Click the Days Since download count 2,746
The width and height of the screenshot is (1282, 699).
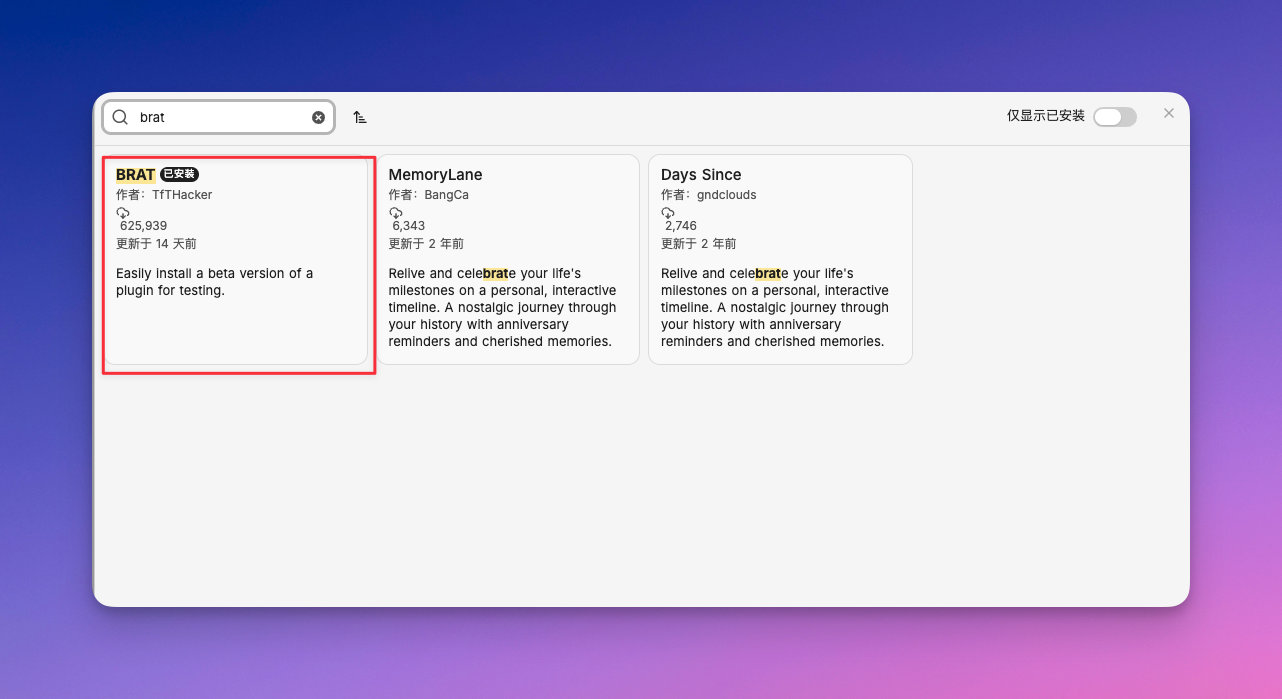click(x=681, y=226)
